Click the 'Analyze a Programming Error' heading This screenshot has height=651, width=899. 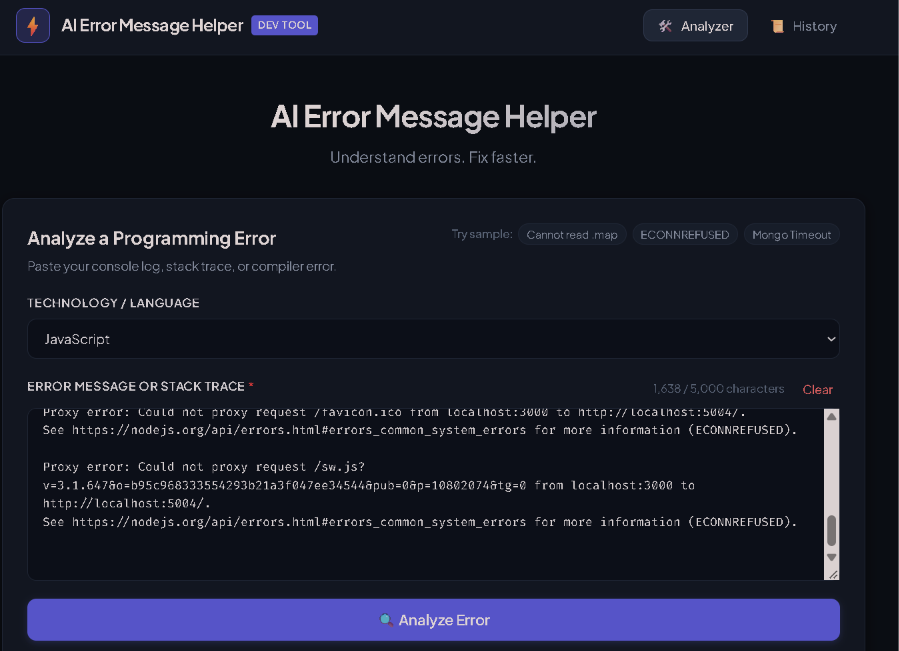pos(151,238)
